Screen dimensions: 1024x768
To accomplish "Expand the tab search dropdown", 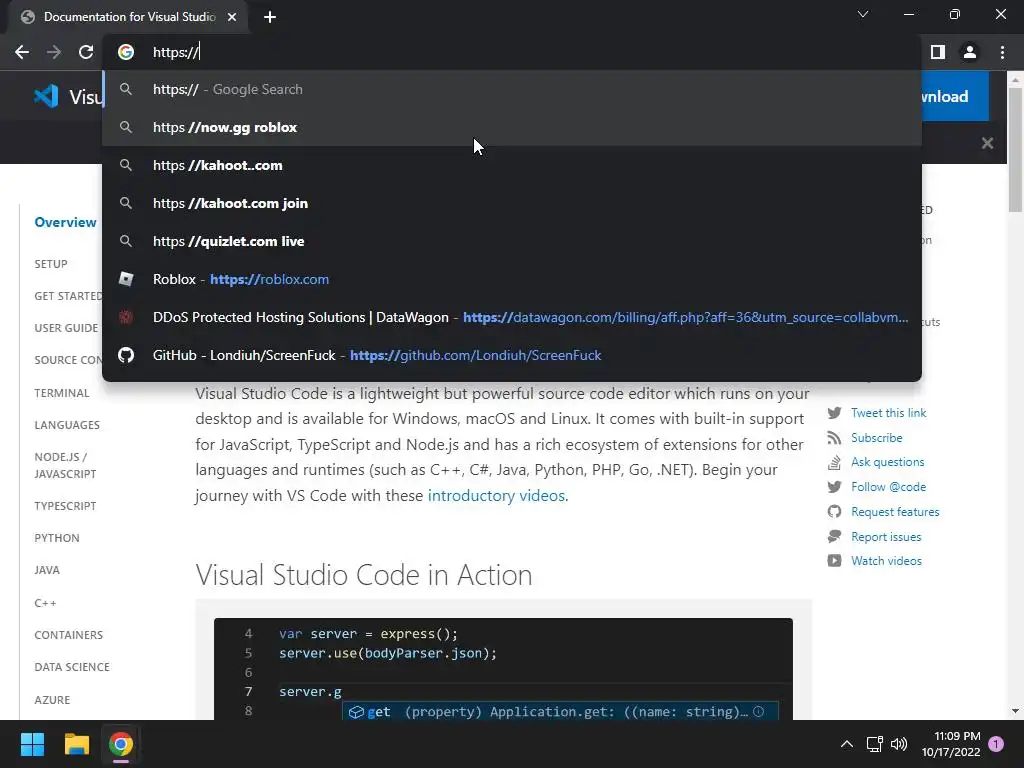I will pos(863,15).
